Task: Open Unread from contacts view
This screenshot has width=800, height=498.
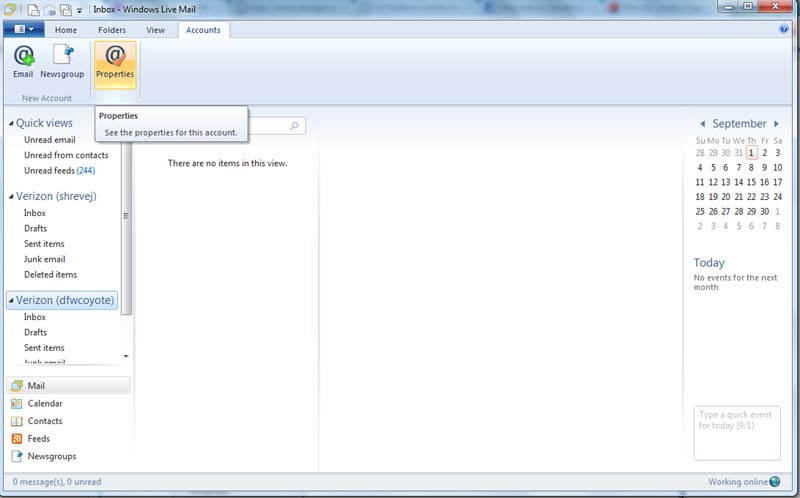Action: pyautogui.click(x=66, y=155)
